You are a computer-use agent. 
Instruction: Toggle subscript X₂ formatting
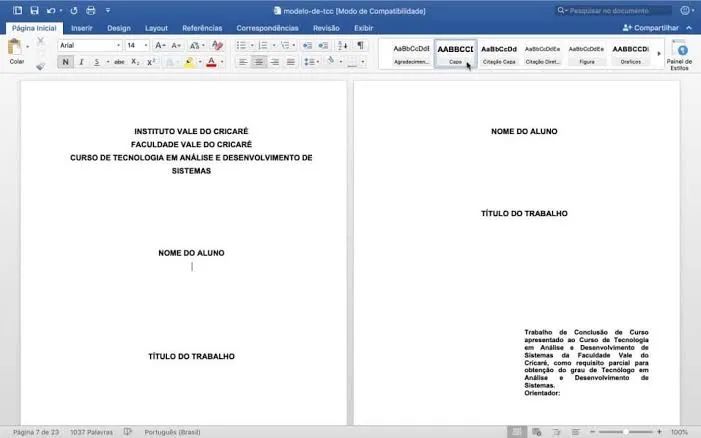pos(135,62)
